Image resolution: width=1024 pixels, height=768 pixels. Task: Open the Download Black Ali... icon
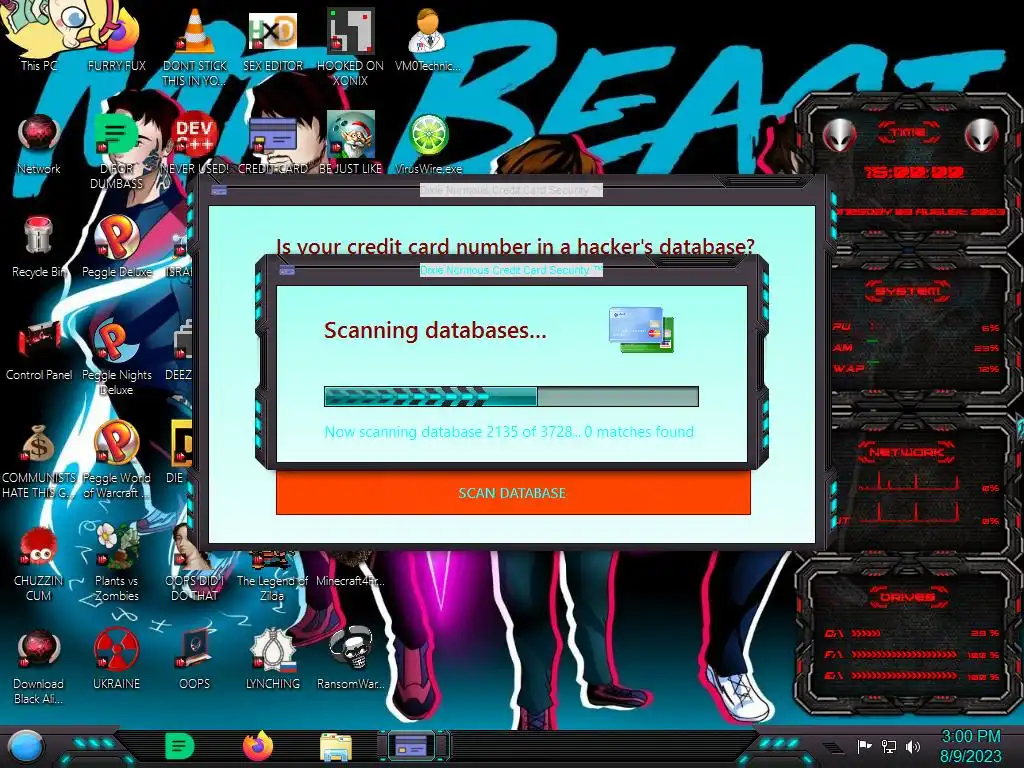click(x=38, y=650)
